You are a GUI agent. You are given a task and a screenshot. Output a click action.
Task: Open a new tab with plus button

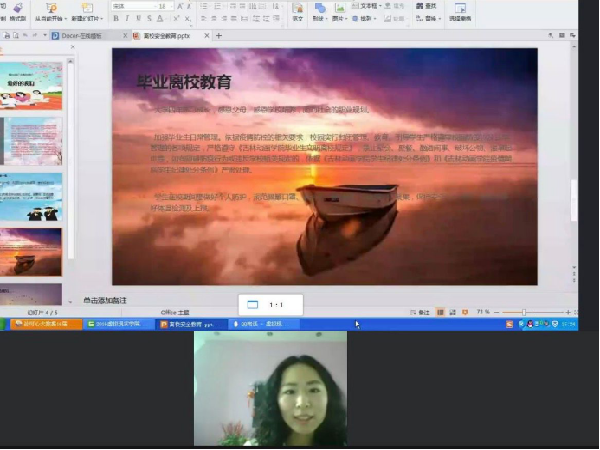[x=219, y=36]
